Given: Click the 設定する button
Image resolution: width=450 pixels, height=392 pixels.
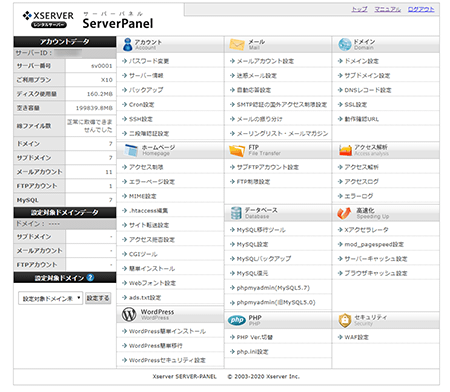Looking at the screenshot, I should [x=98, y=298].
